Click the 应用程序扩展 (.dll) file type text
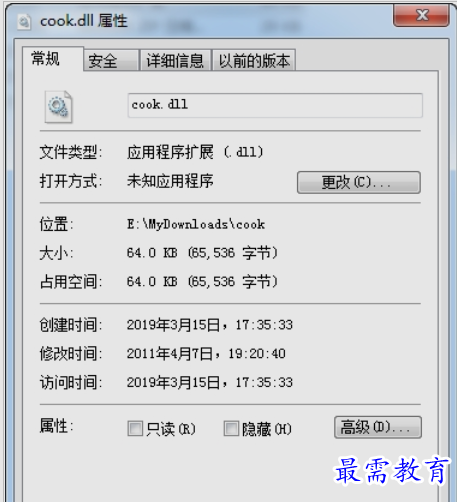 point(195,152)
